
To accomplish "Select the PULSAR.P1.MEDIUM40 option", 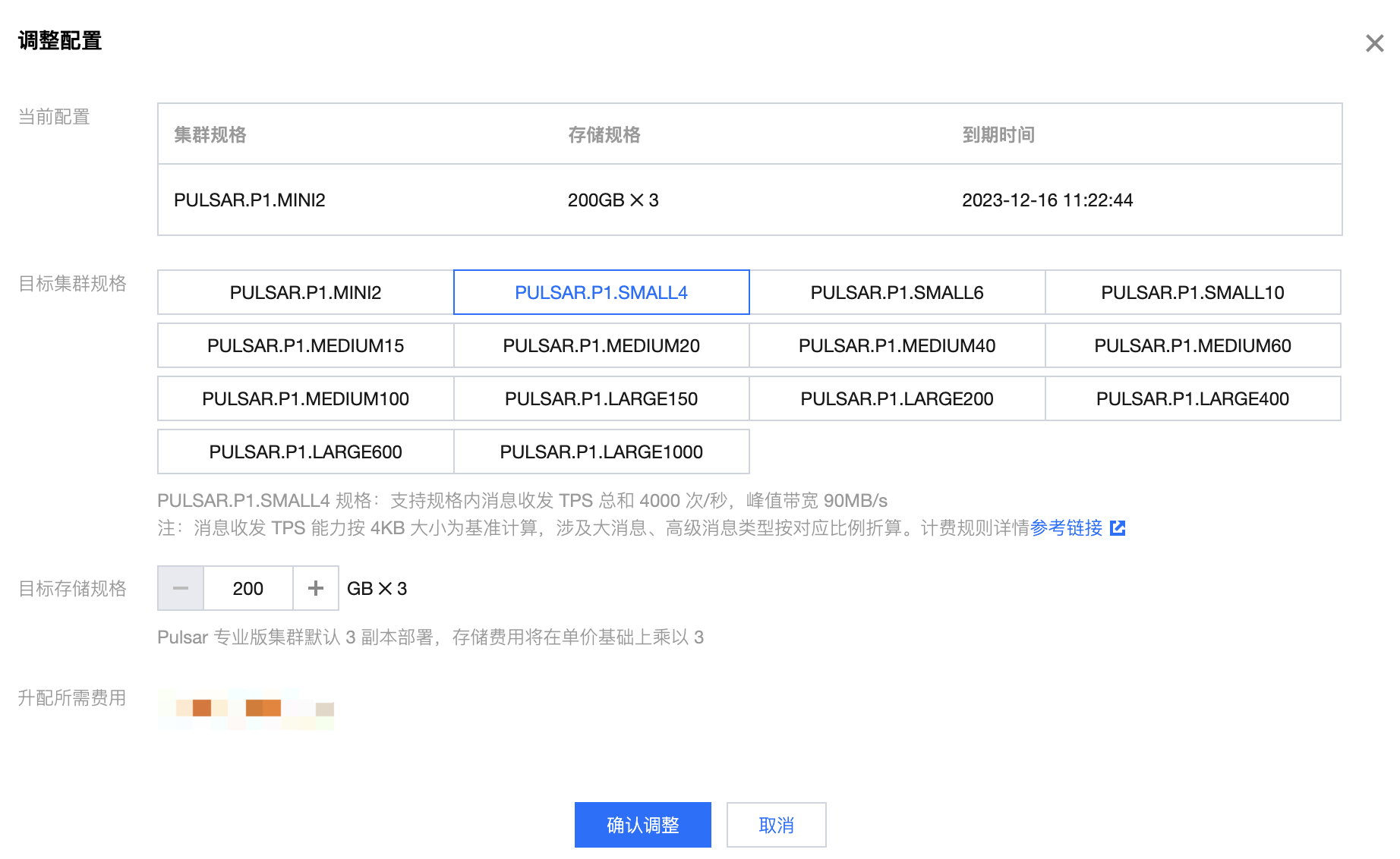I will [x=897, y=345].
